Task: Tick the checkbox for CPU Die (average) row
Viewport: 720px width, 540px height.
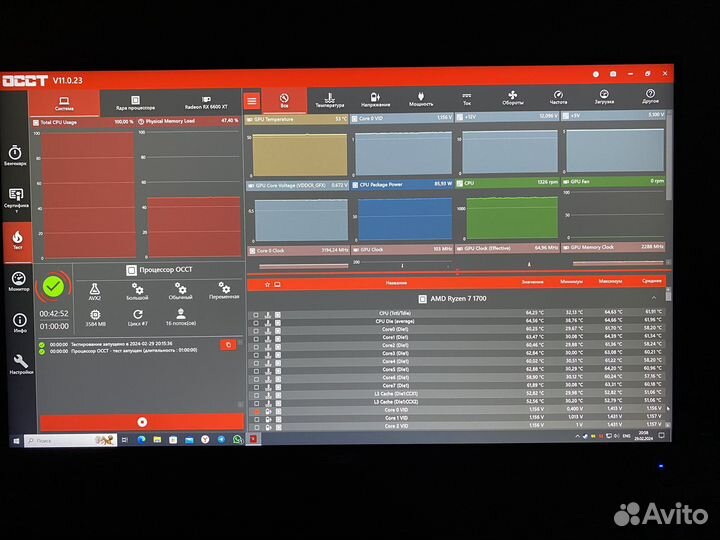Action: (256, 323)
